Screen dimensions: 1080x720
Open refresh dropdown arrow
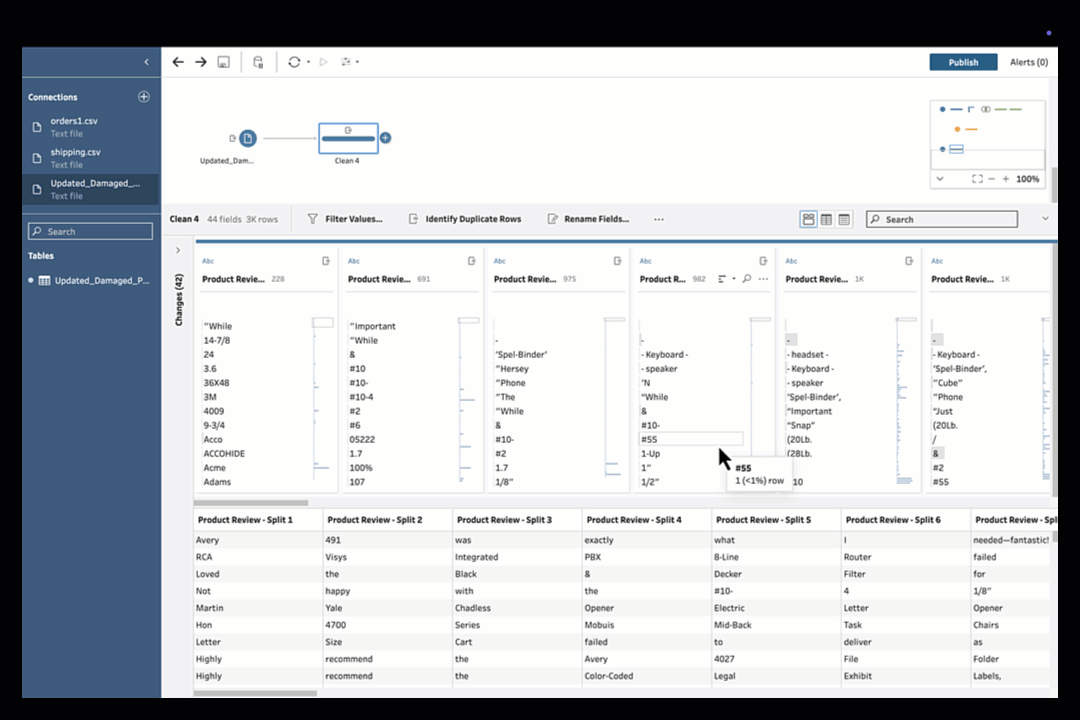(x=308, y=62)
